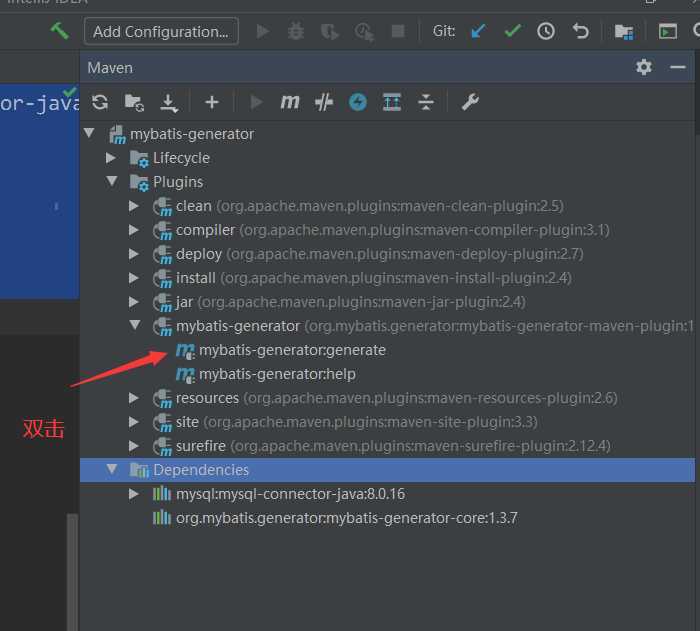Click Generate Sources and Update Folders icon
Screen dimensions: 700x631
click(134, 103)
